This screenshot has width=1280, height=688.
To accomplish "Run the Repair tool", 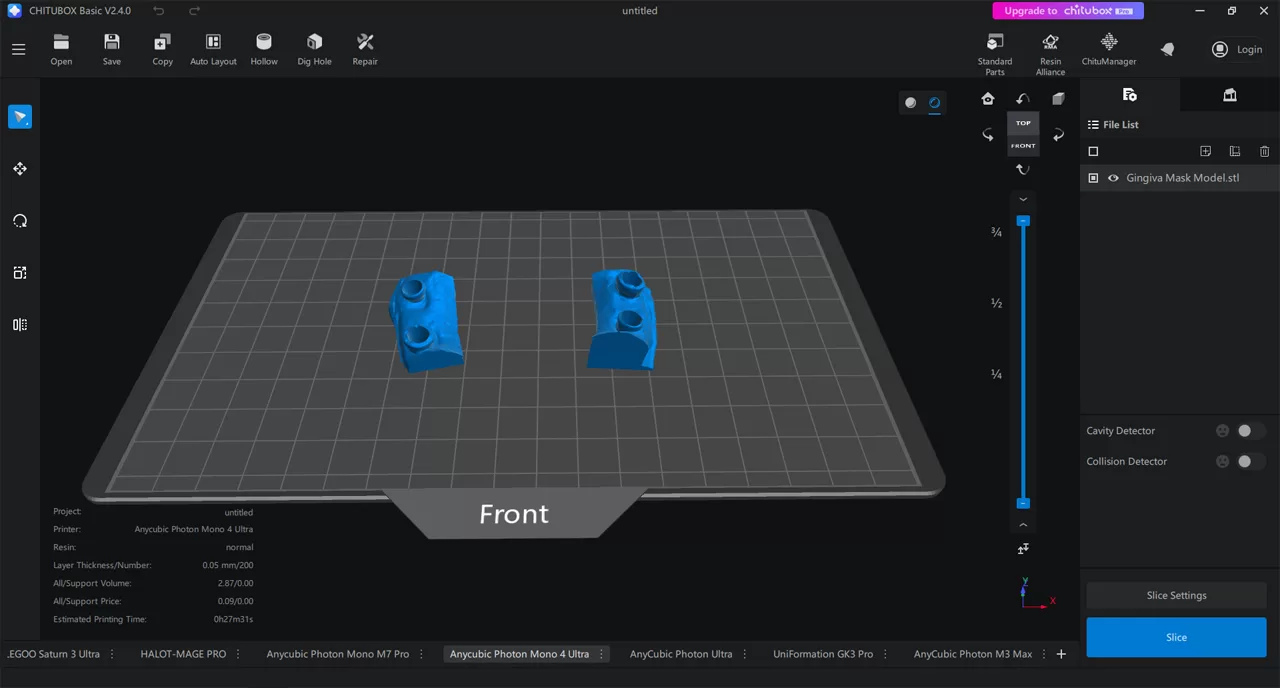I will (364, 47).
